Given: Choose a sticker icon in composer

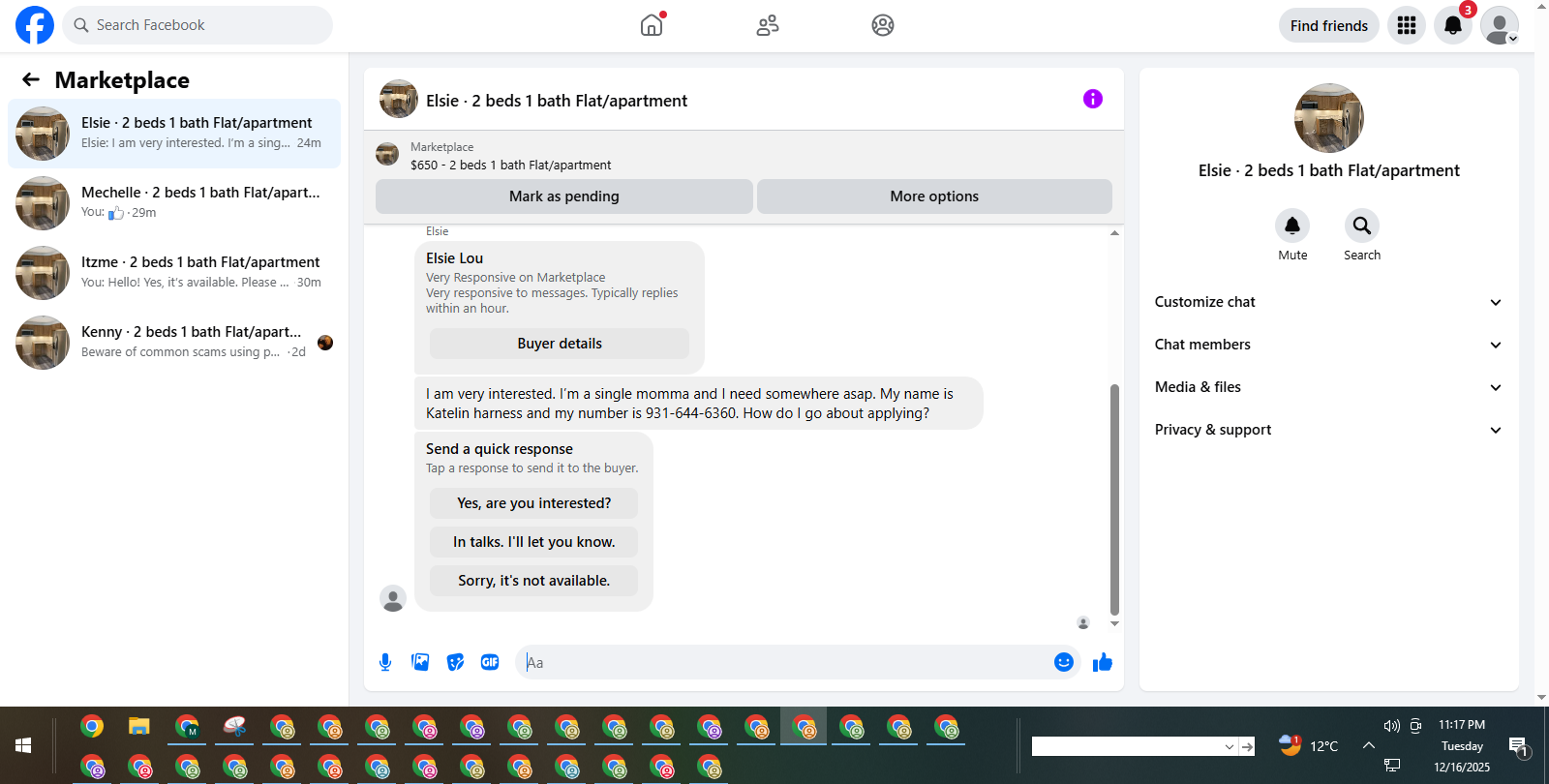Looking at the screenshot, I should tap(455, 662).
